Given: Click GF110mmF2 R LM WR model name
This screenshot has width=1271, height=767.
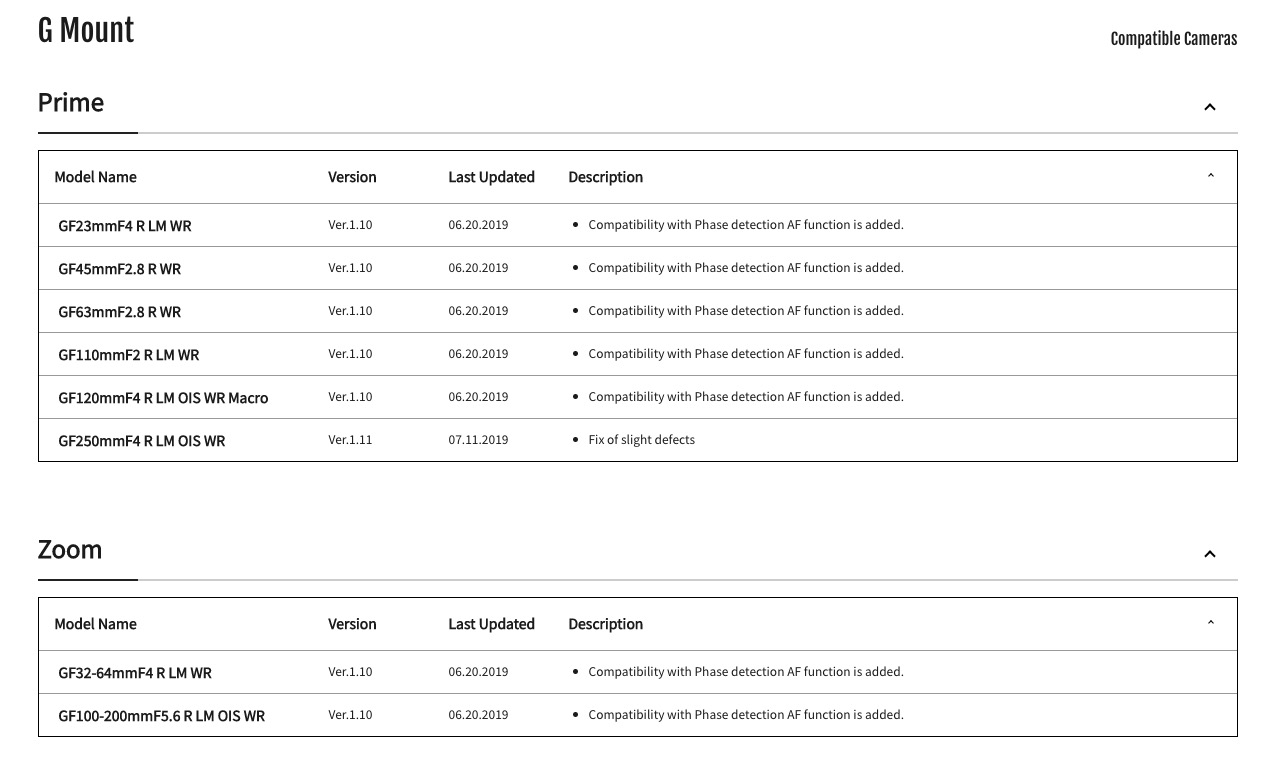Looking at the screenshot, I should tap(129, 355).
